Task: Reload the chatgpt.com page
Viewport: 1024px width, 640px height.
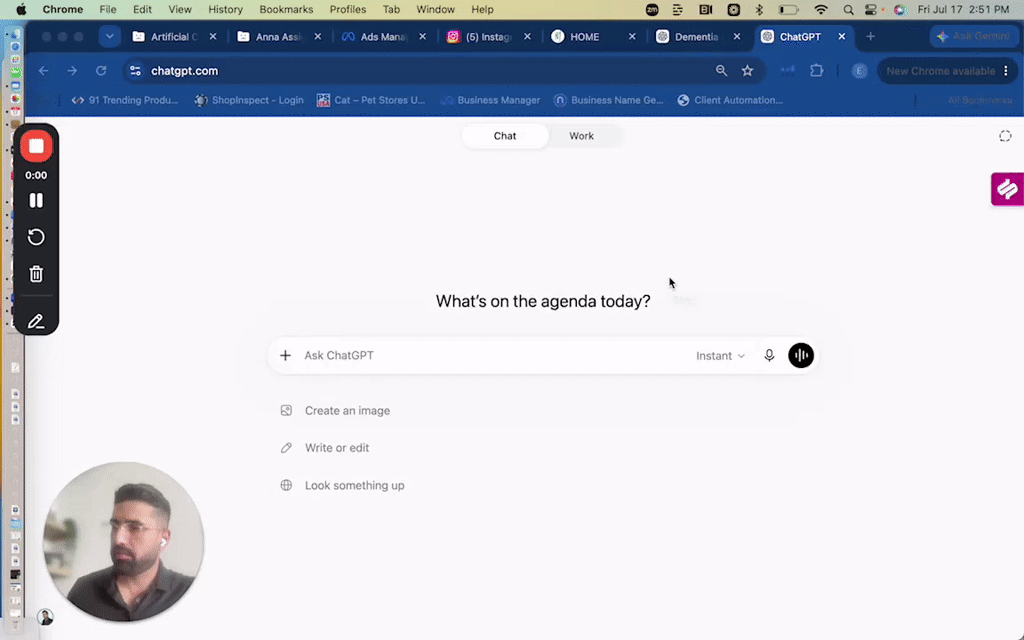Action: [101, 71]
